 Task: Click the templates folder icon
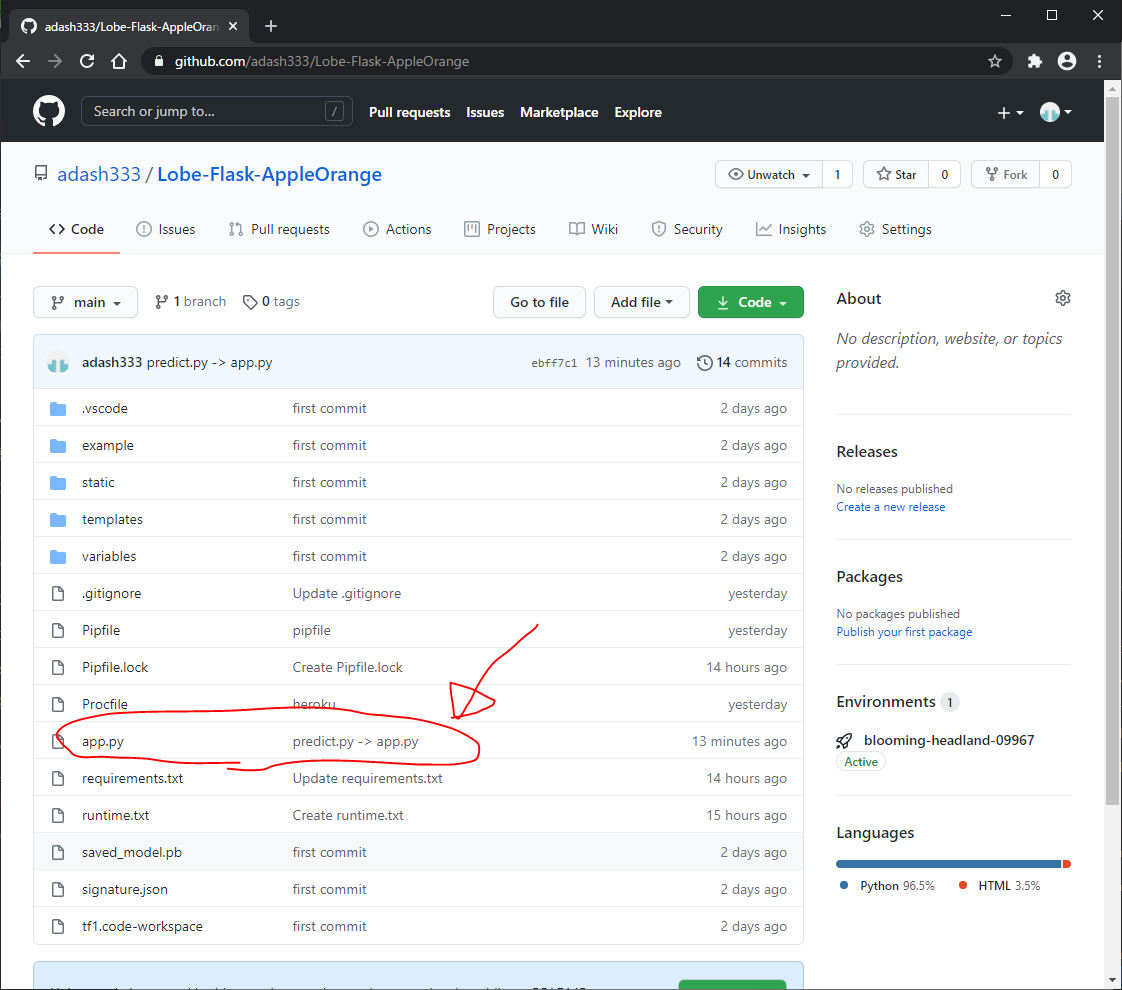[58, 519]
